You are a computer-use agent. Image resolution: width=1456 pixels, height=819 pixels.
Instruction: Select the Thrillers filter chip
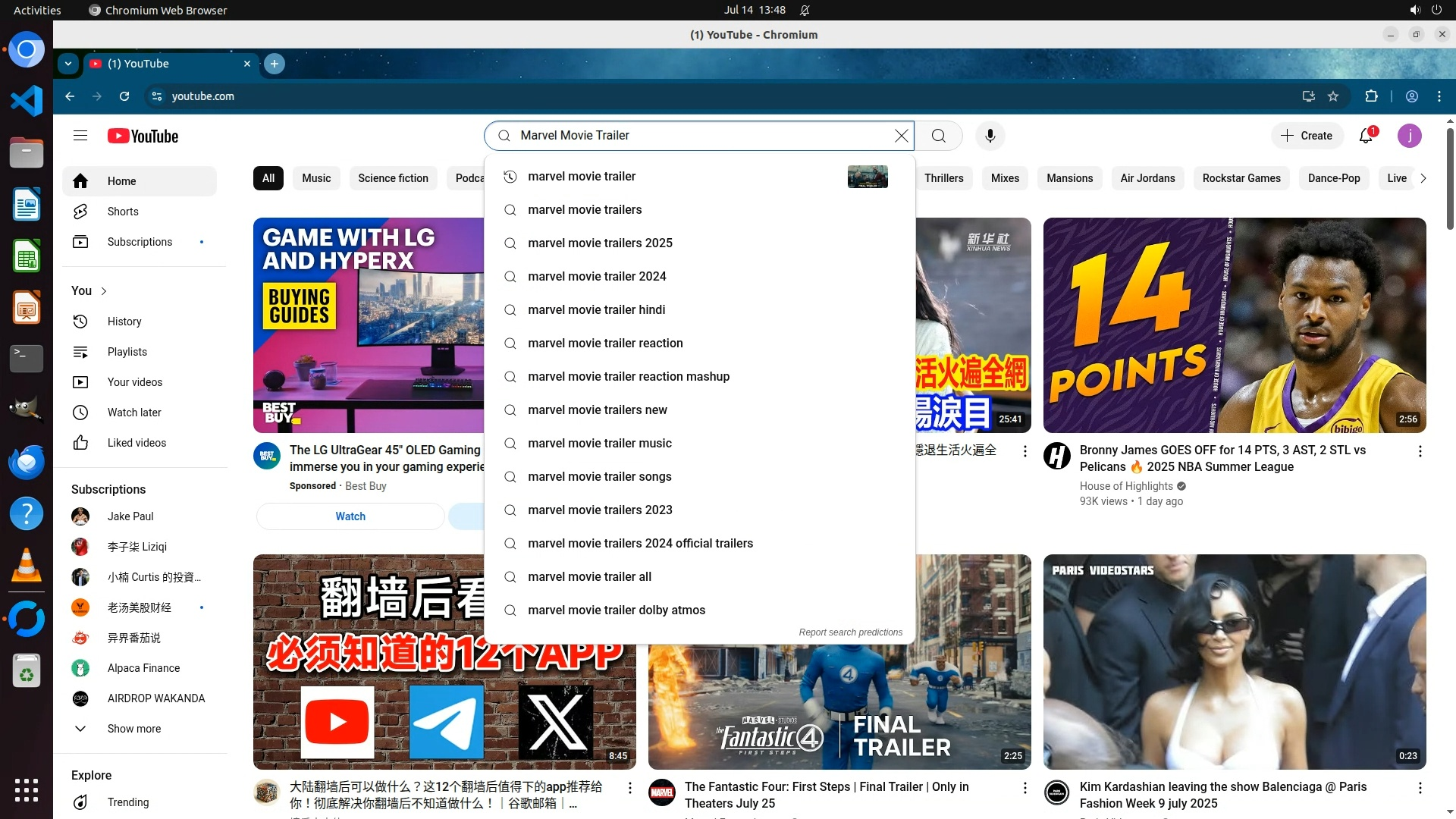pyautogui.click(x=943, y=178)
